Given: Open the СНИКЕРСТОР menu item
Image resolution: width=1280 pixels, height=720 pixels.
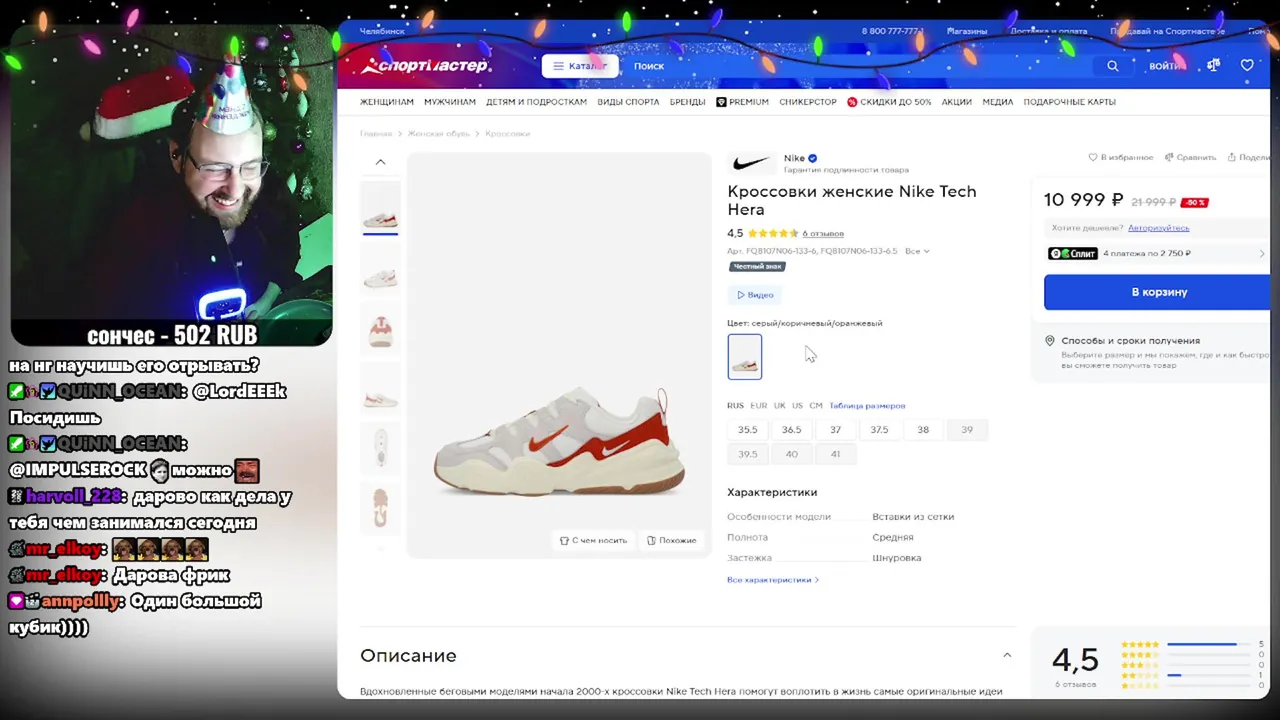Looking at the screenshot, I should point(808,102).
